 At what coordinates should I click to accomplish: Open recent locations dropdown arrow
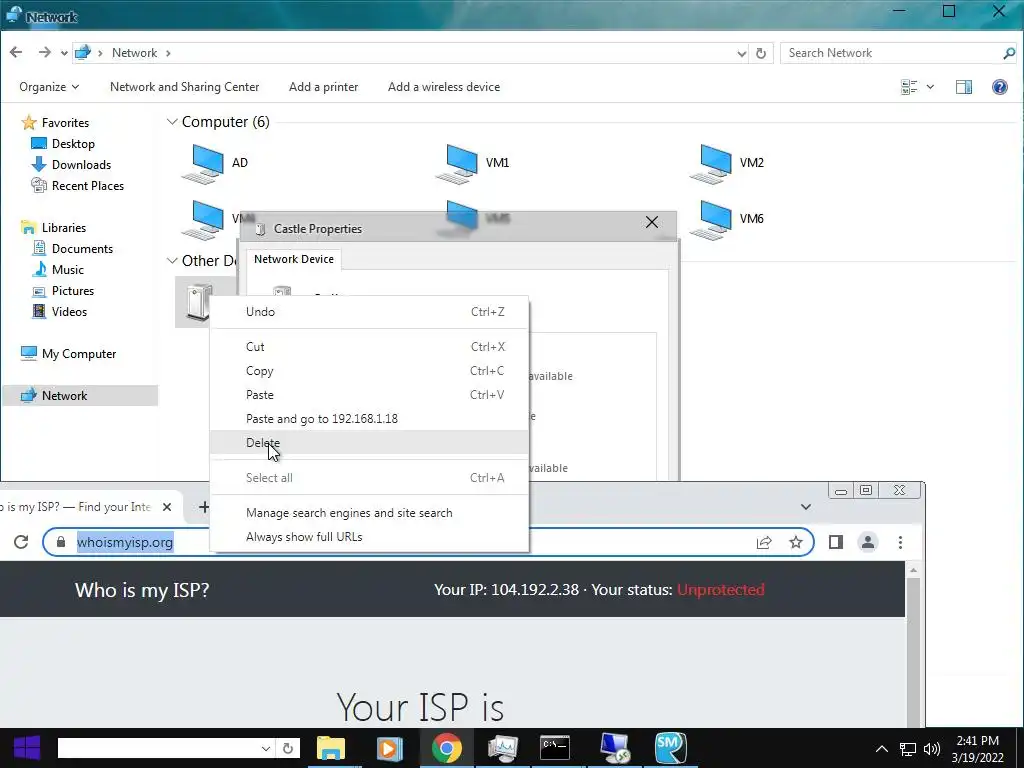[64, 53]
